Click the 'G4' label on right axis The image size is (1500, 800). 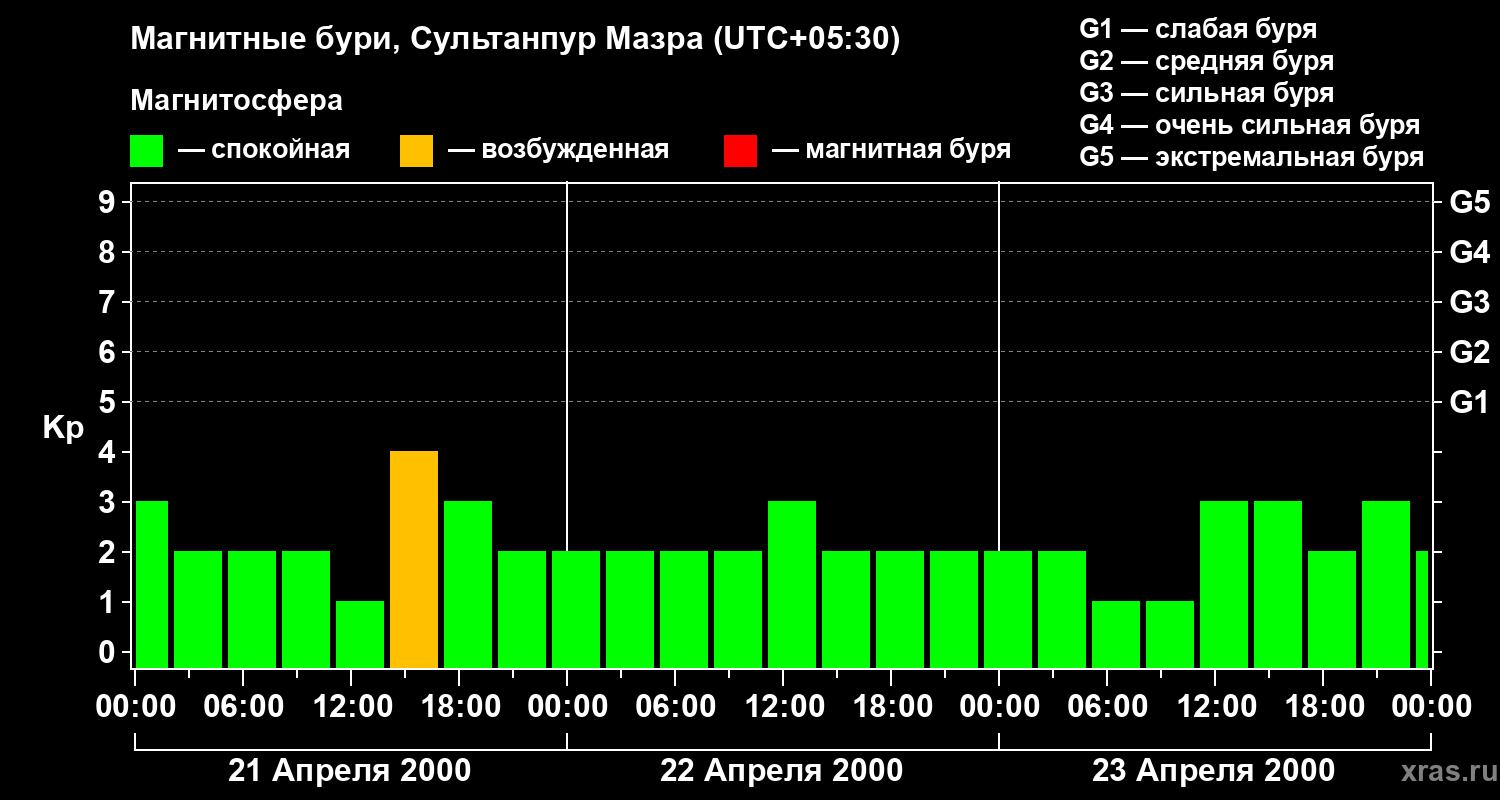tap(1469, 252)
